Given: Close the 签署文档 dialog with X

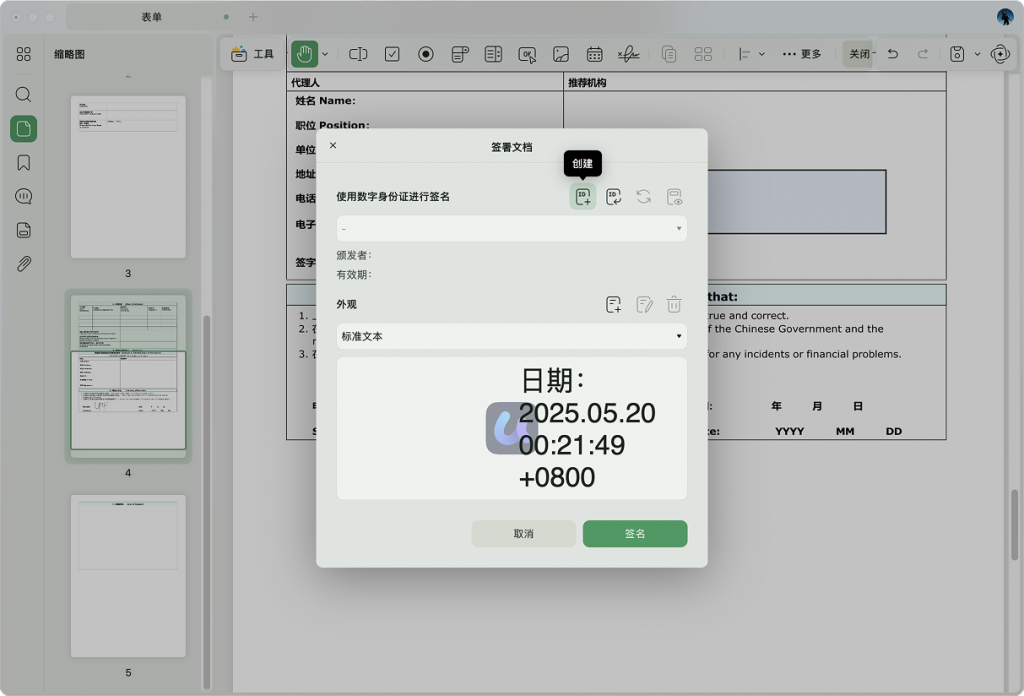Looking at the screenshot, I should tap(333, 145).
